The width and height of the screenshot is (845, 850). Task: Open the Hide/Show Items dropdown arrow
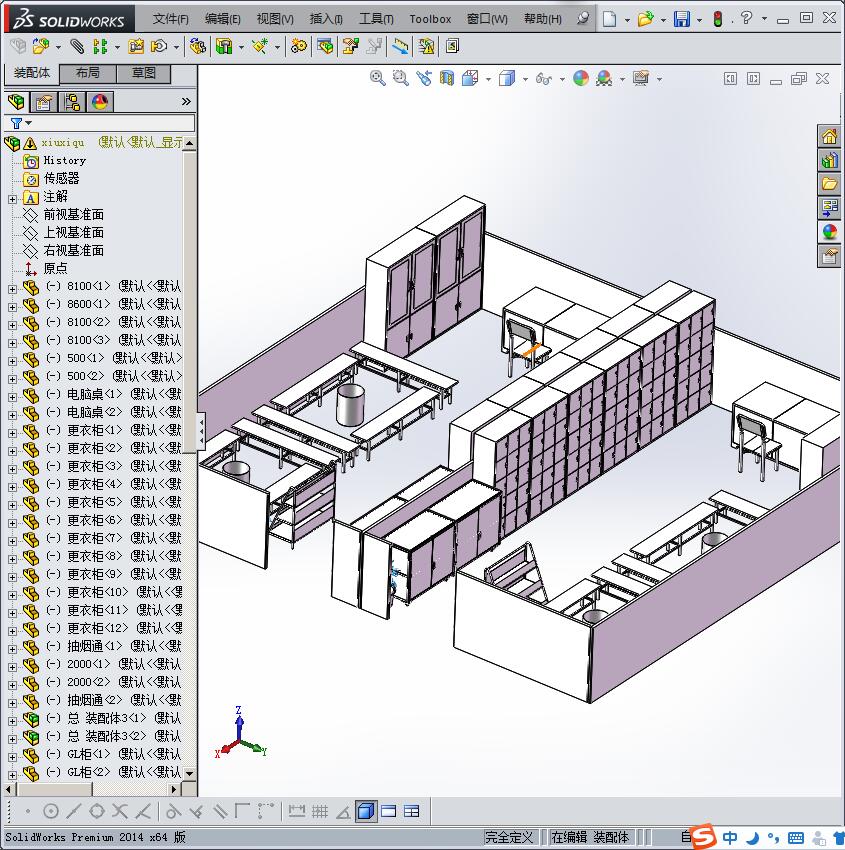coord(562,79)
